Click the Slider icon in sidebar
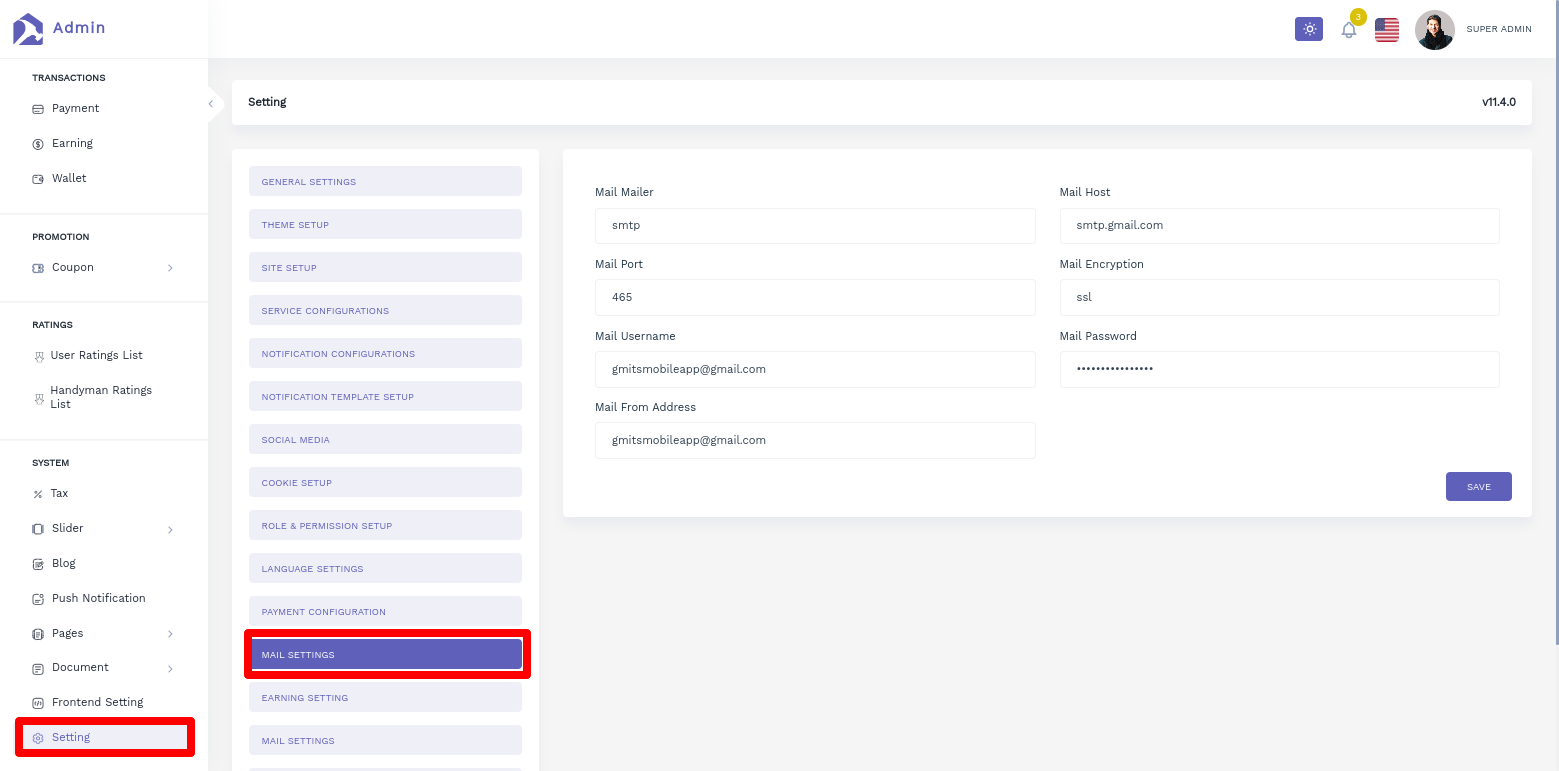Viewport: 1559px width, 771px height. pos(38,529)
